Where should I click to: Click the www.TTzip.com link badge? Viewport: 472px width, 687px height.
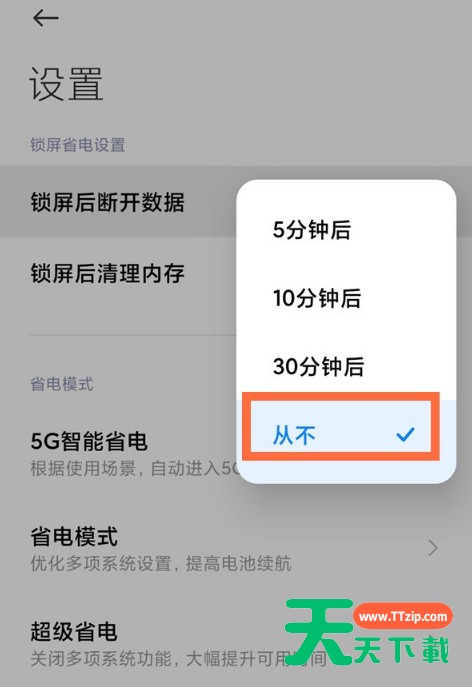(x=403, y=616)
